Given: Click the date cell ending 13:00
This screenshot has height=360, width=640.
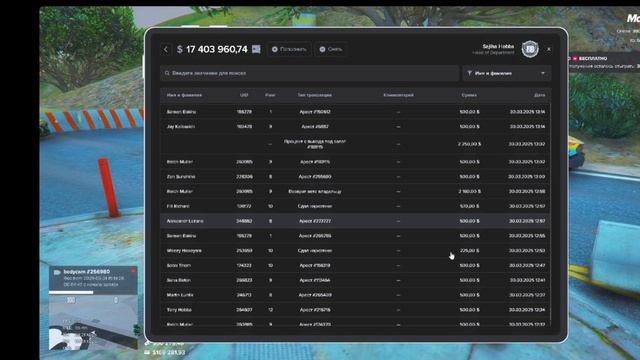Looking at the screenshot, I should [527, 177].
